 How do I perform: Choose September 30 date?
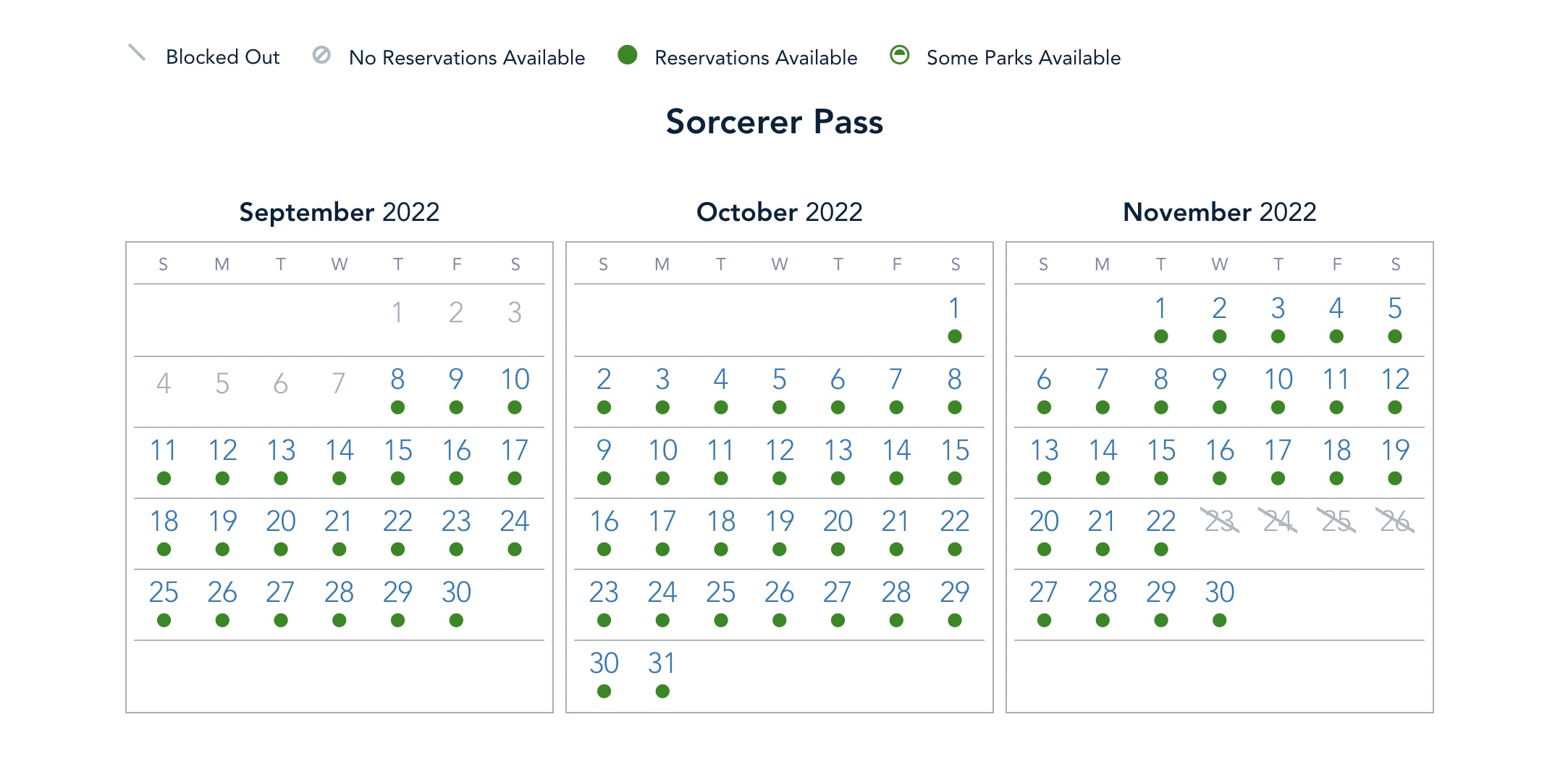coord(456,592)
